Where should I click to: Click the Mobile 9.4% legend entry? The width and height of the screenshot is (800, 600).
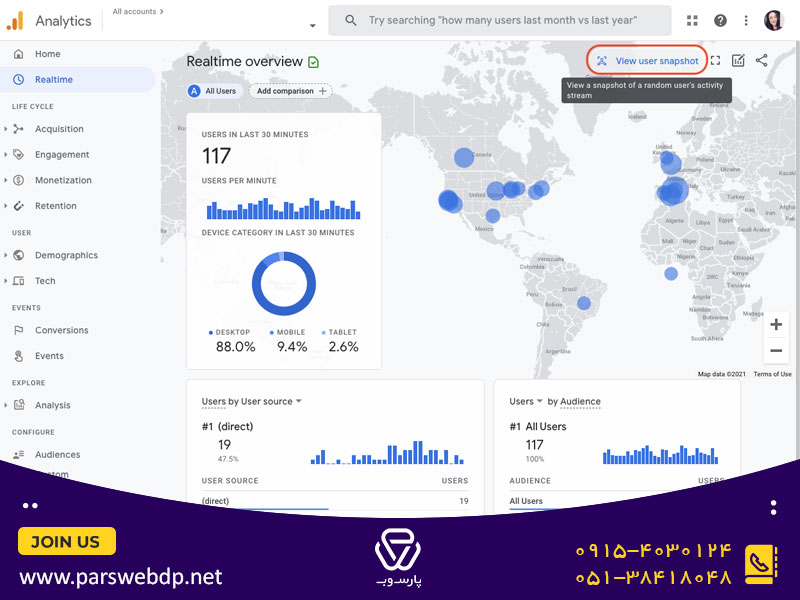[x=290, y=341]
